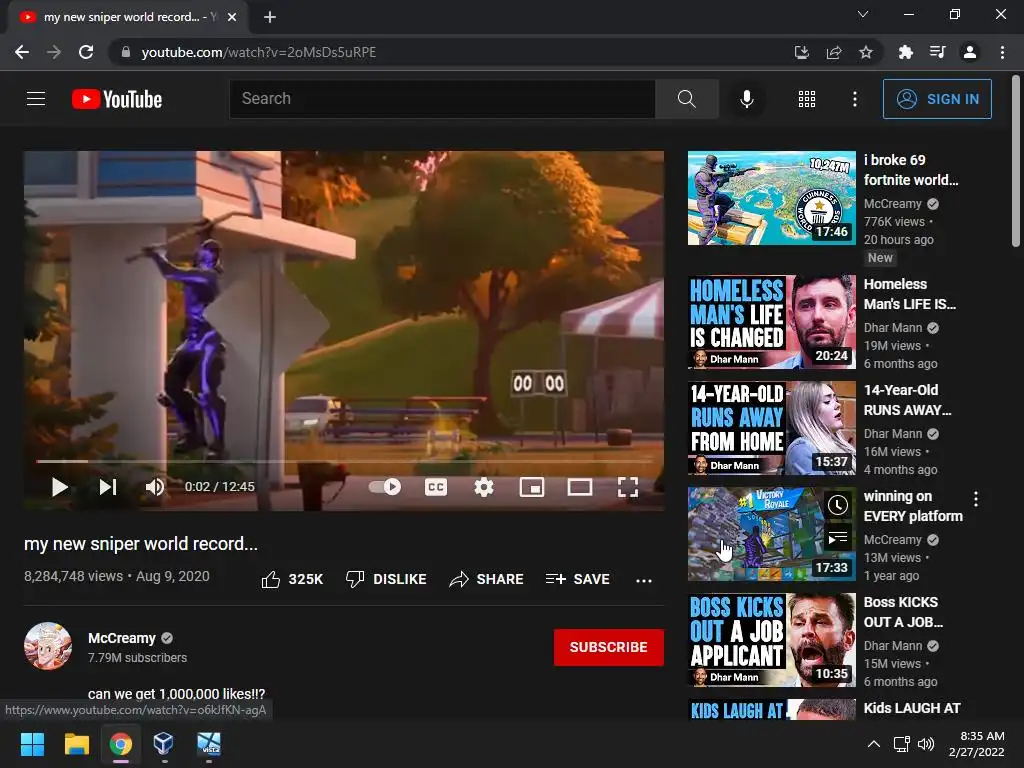The width and height of the screenshot is (1024, 768).
Task: Enable miniplayer mode
Action: 532,487
